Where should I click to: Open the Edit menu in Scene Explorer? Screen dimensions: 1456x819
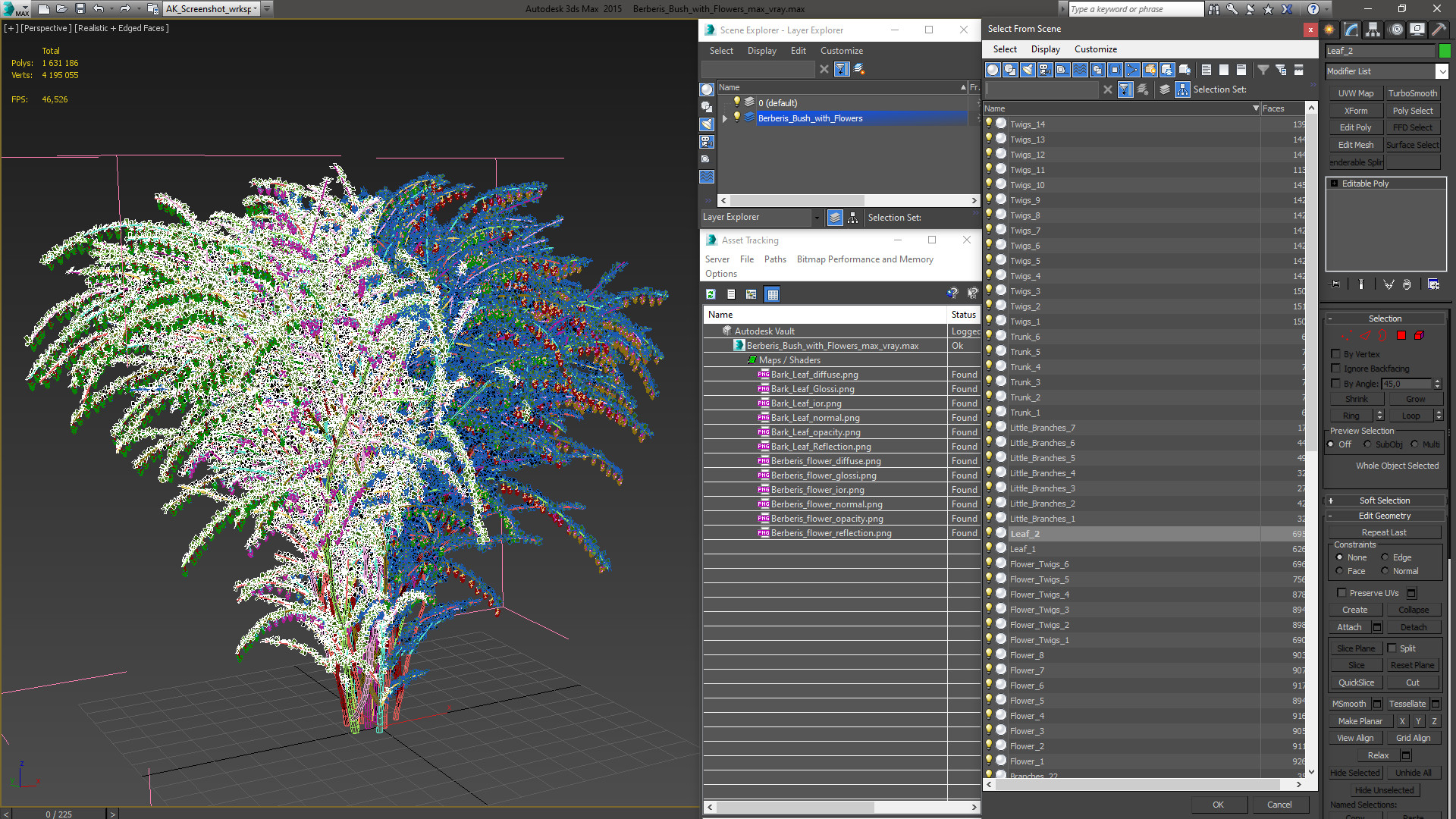[x=798, y=51]
